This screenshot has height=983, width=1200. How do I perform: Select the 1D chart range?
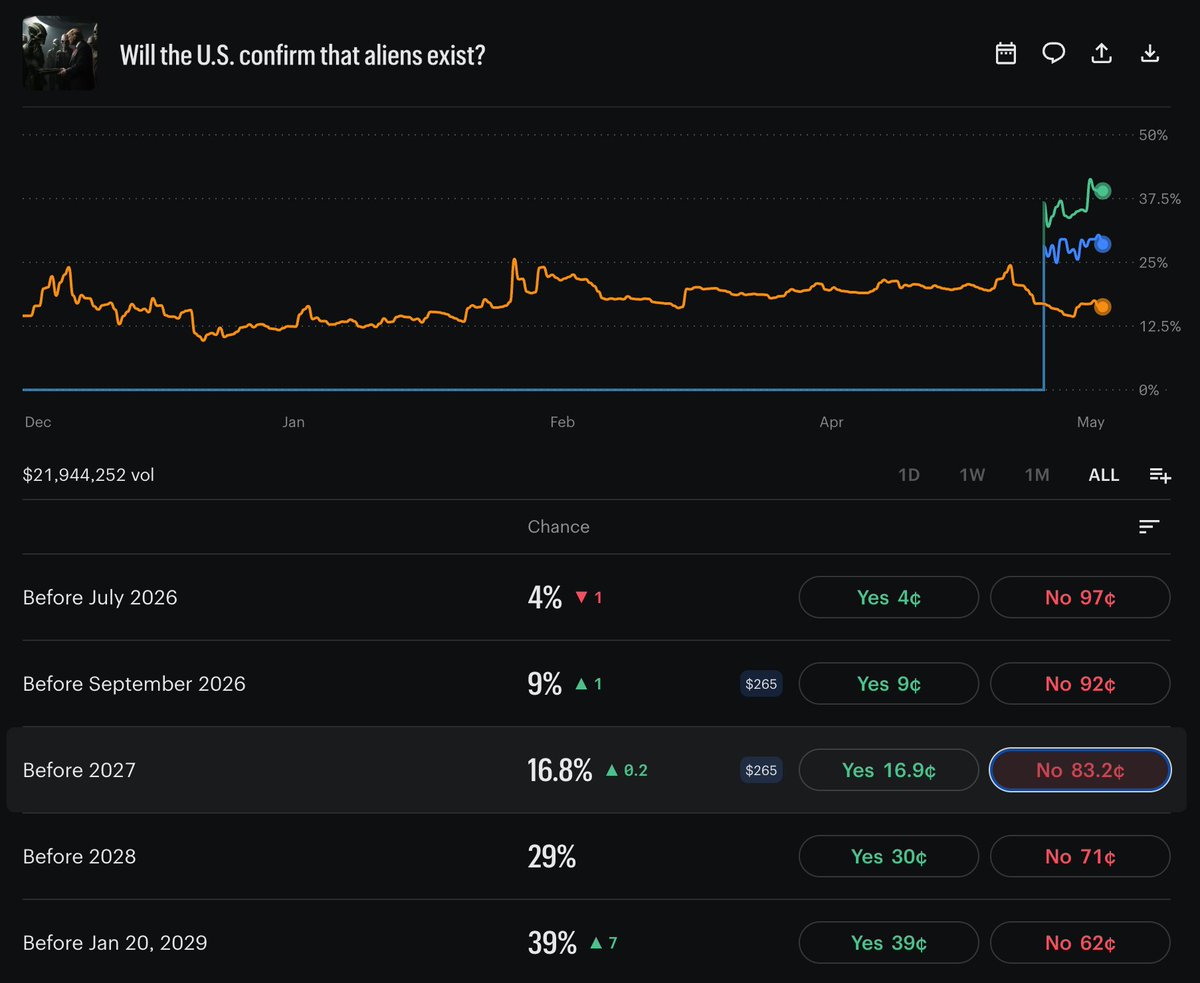pos(908,475)
